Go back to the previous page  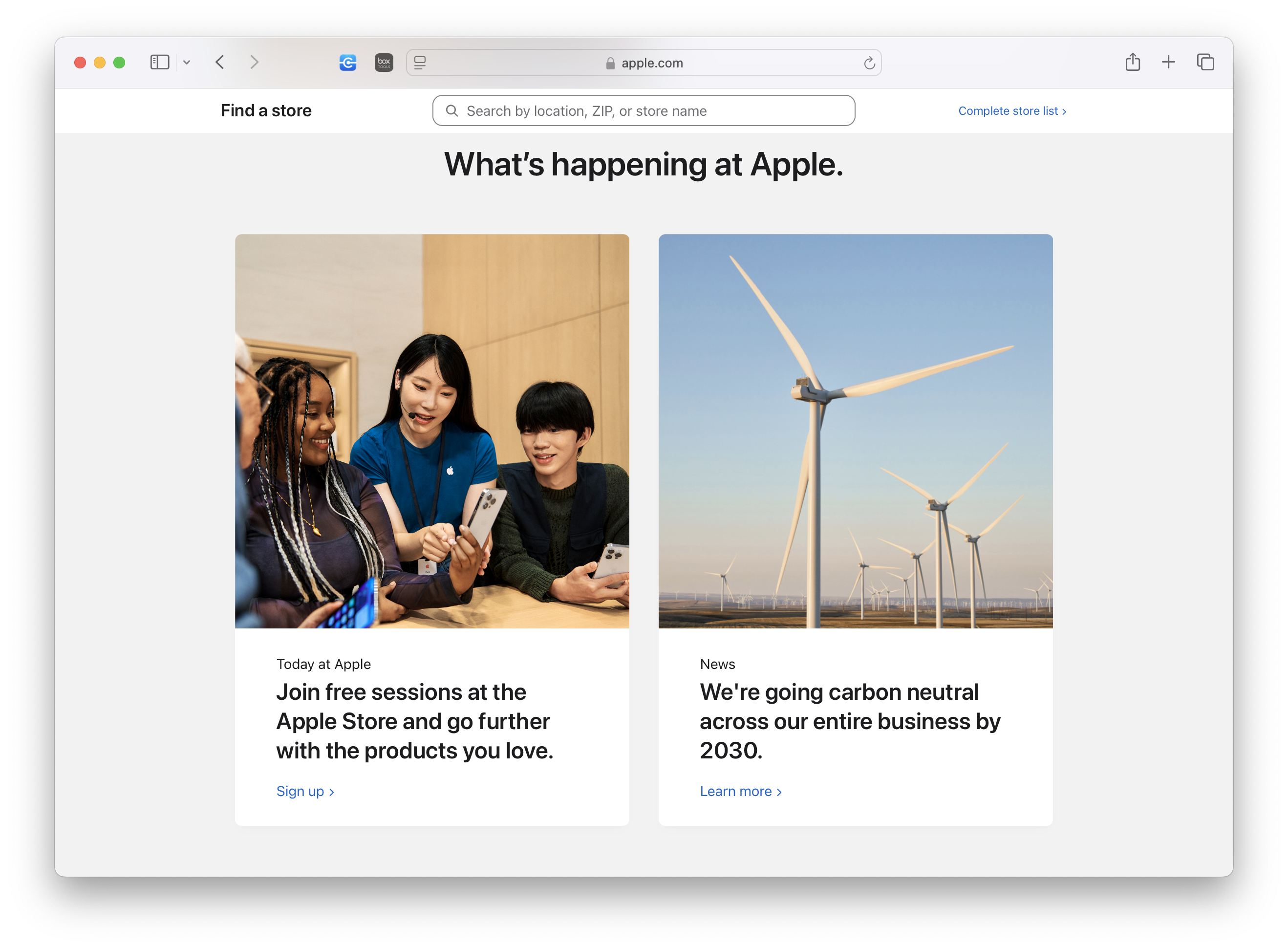pyautogui.click(x=220, y=62)
